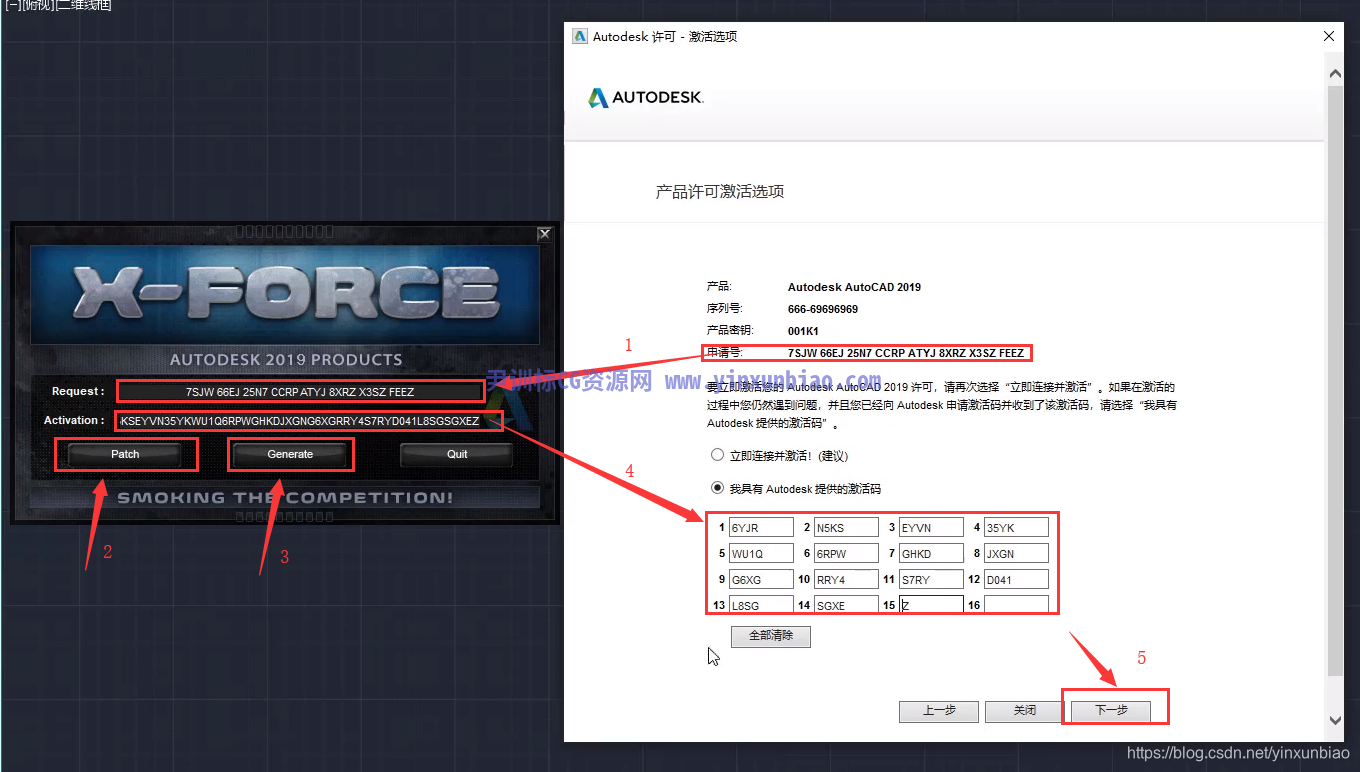This screenshot has height=772, width=1360.
Task: Click activation code box 12 containing D041
Action: 1016,579
